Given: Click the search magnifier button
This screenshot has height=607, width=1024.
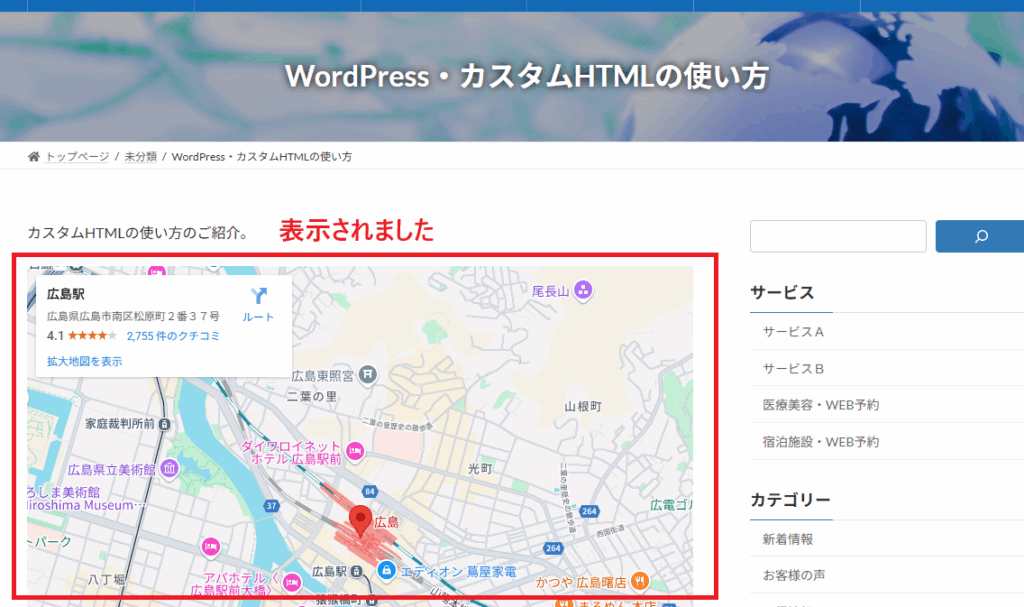Looking at the screenshot, I should pos(980,237).
